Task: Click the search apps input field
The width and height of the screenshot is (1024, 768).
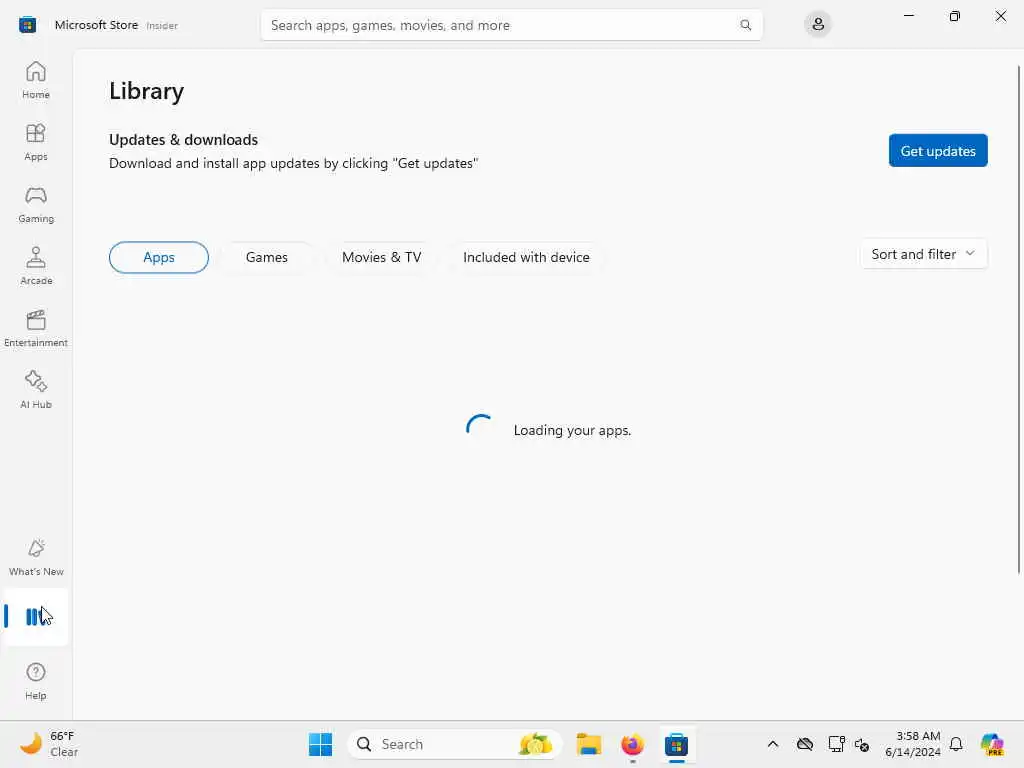Action: click(511, 25)
